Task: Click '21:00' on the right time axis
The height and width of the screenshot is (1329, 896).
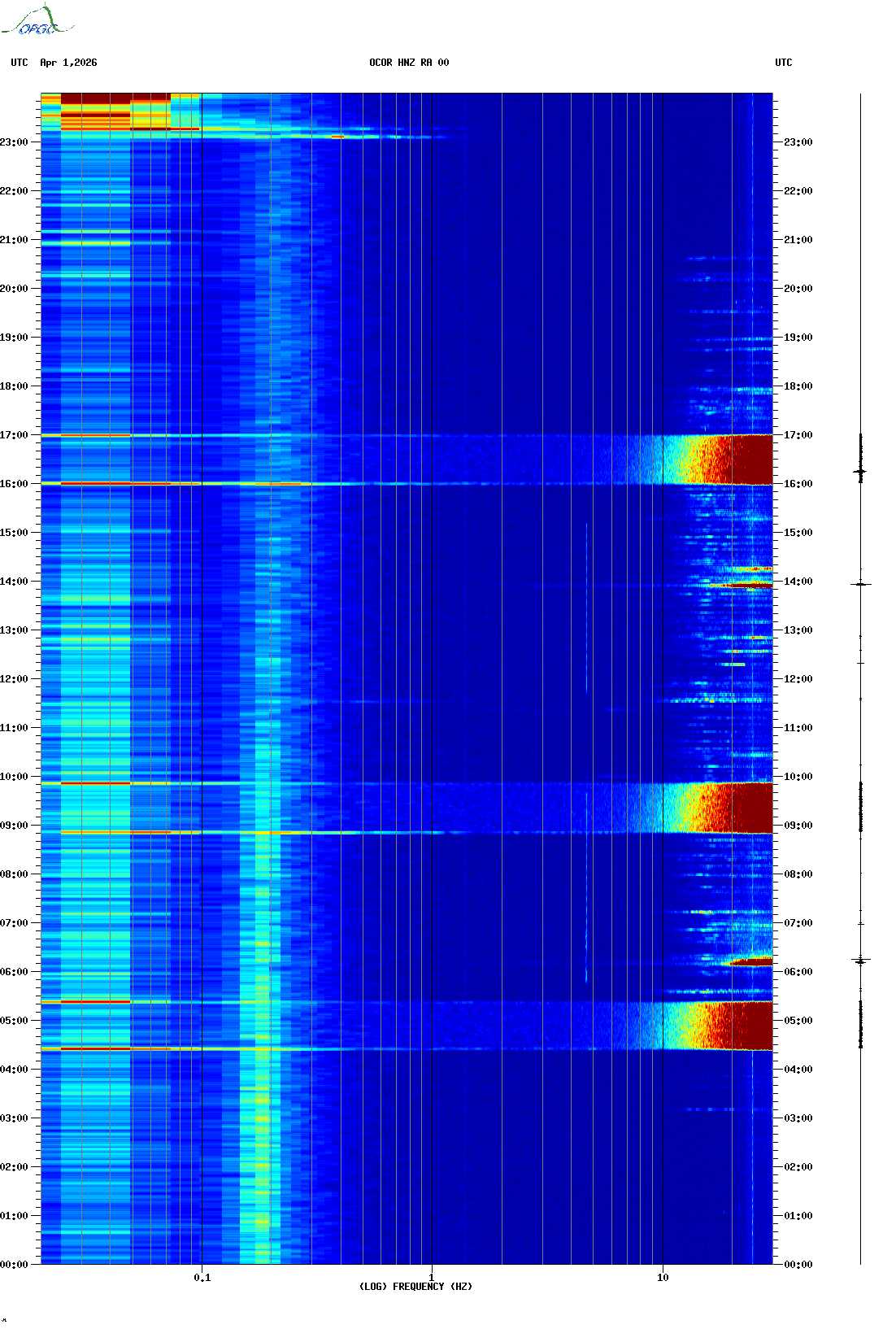Action: pyautogui.click(x=798, y=240)
